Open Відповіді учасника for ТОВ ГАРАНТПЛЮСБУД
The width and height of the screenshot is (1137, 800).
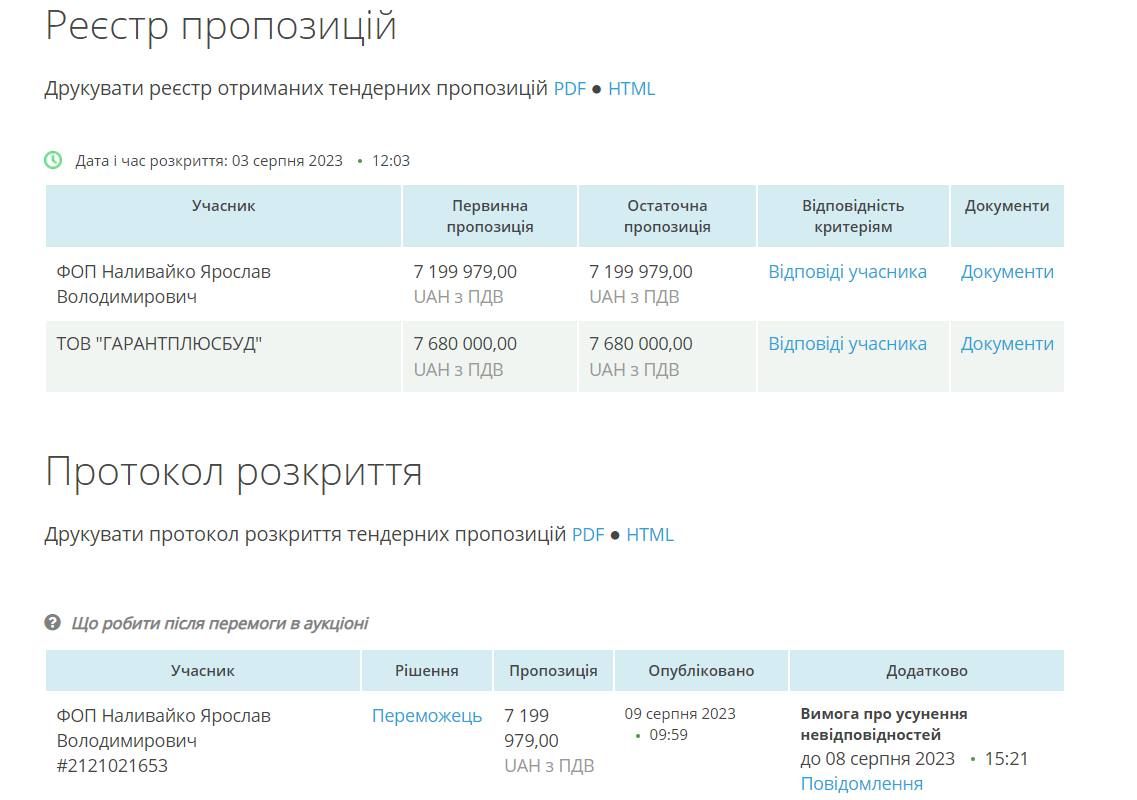click(847, 344)
